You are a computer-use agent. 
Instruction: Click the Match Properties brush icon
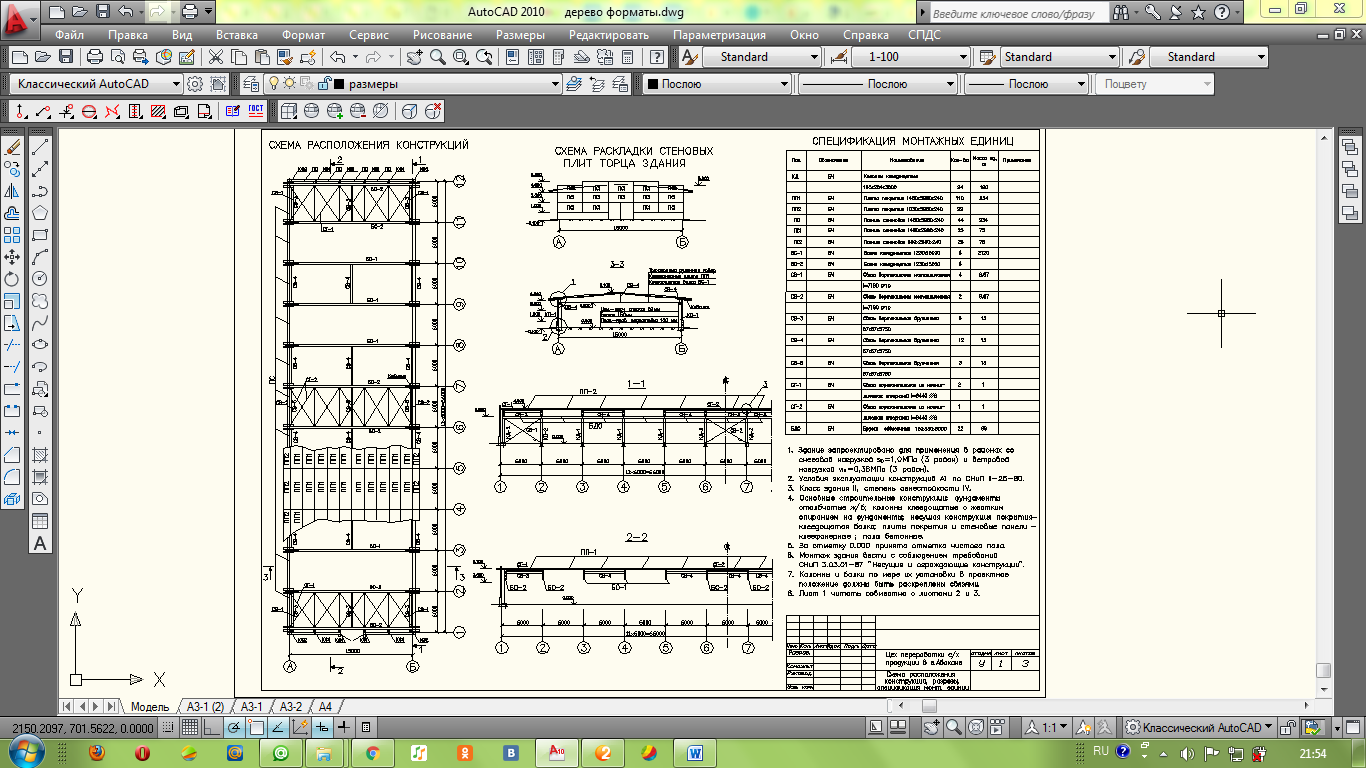(x=285, y=57)
